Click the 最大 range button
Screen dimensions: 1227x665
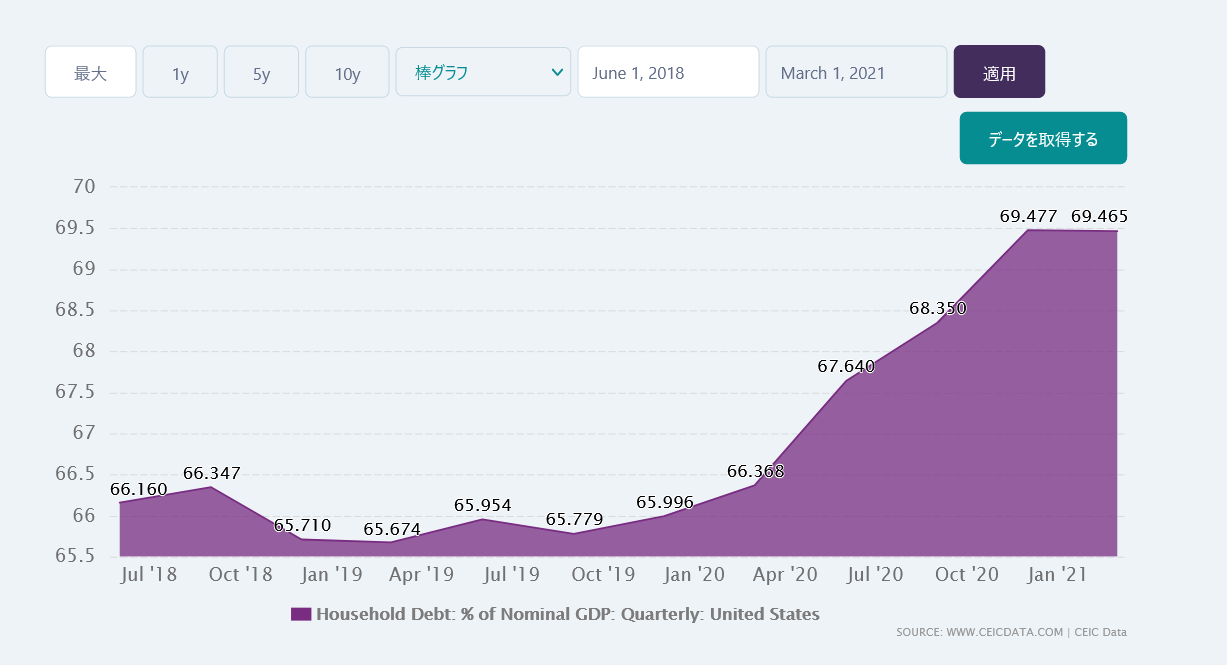pyautogui.click(x=90, y=72)
